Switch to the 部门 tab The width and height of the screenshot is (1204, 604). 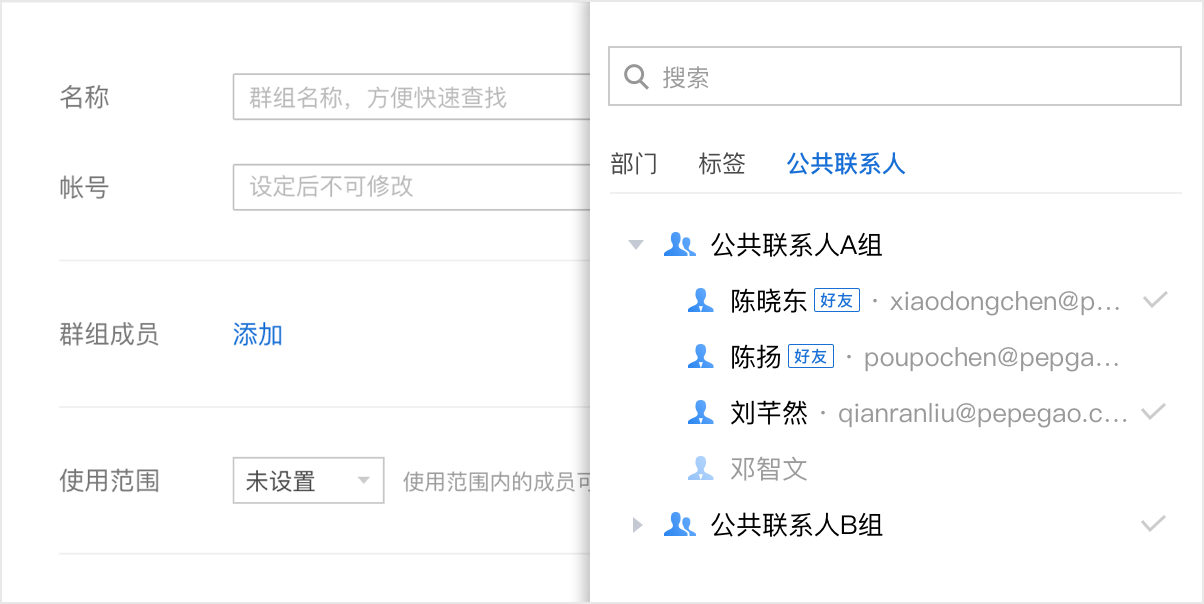point(636,164)
